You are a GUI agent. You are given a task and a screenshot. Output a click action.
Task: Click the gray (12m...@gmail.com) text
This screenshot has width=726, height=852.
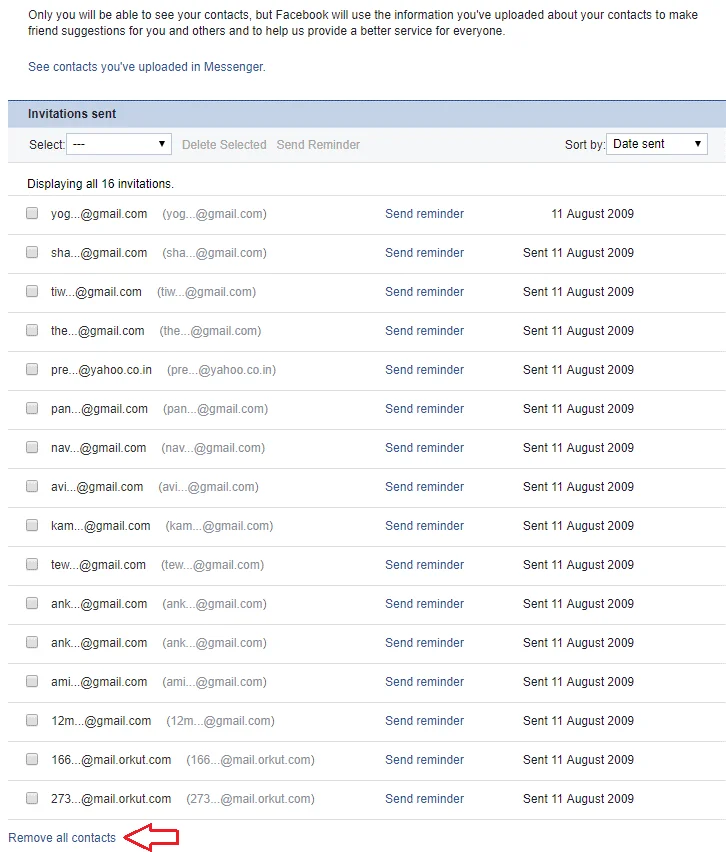click(x=220, y=721)
